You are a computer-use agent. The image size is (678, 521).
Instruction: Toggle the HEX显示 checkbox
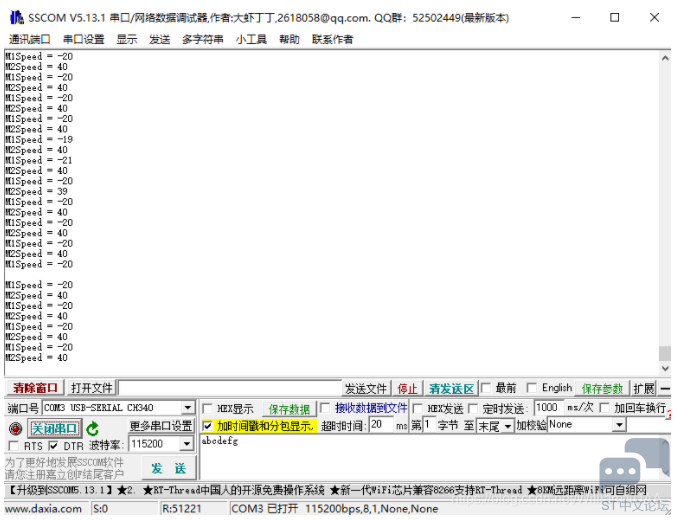pos(208,408)
